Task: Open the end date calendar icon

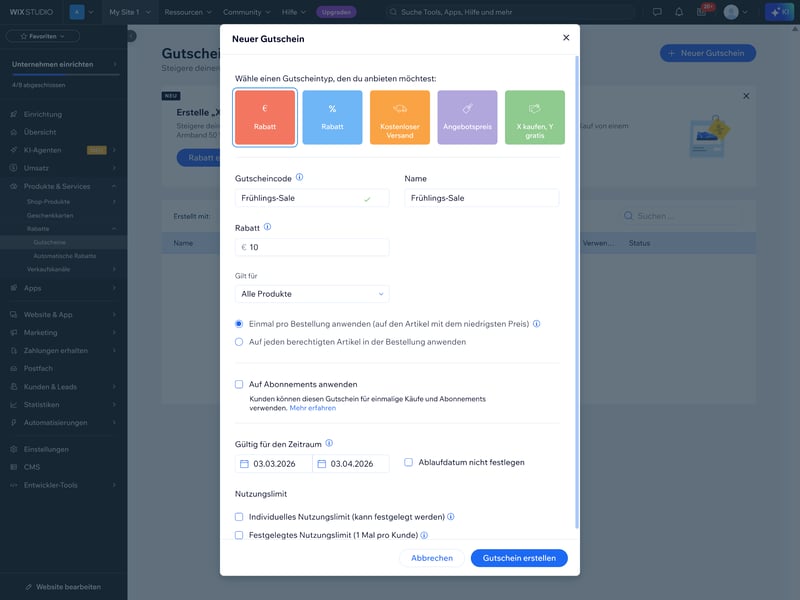Action: 321,464
